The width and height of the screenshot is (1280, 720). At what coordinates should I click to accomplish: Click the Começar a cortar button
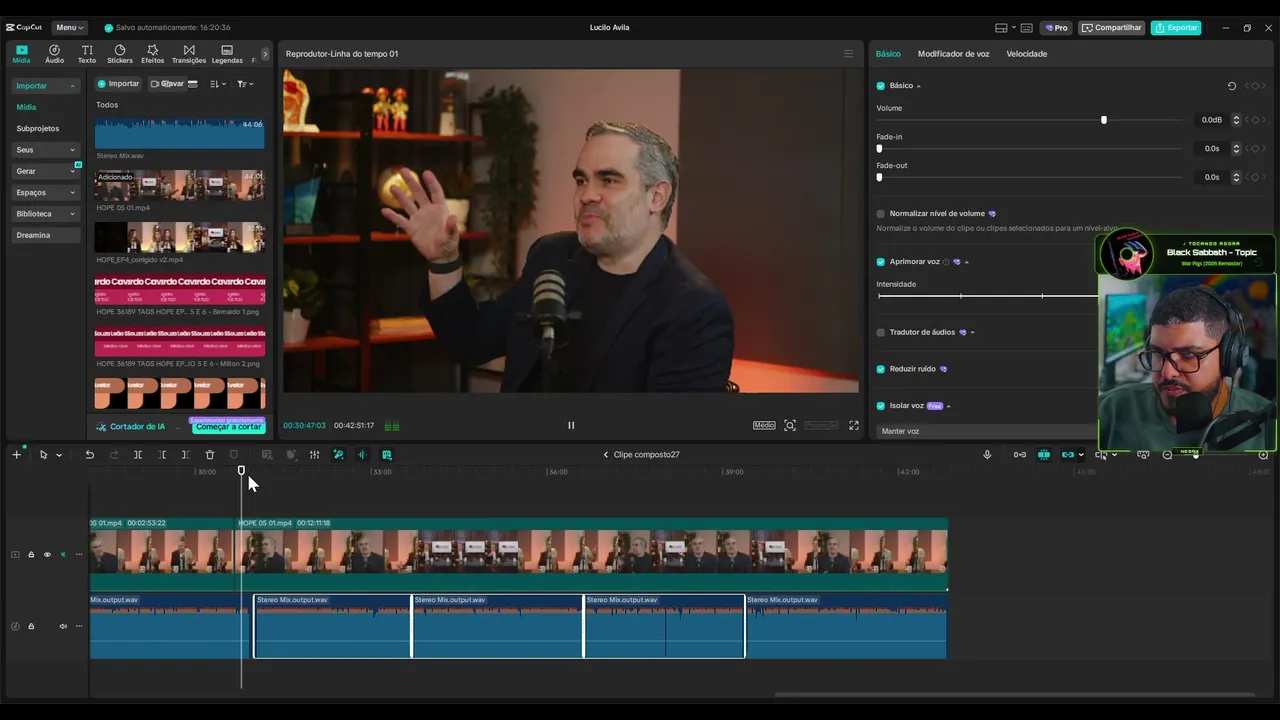229,427
